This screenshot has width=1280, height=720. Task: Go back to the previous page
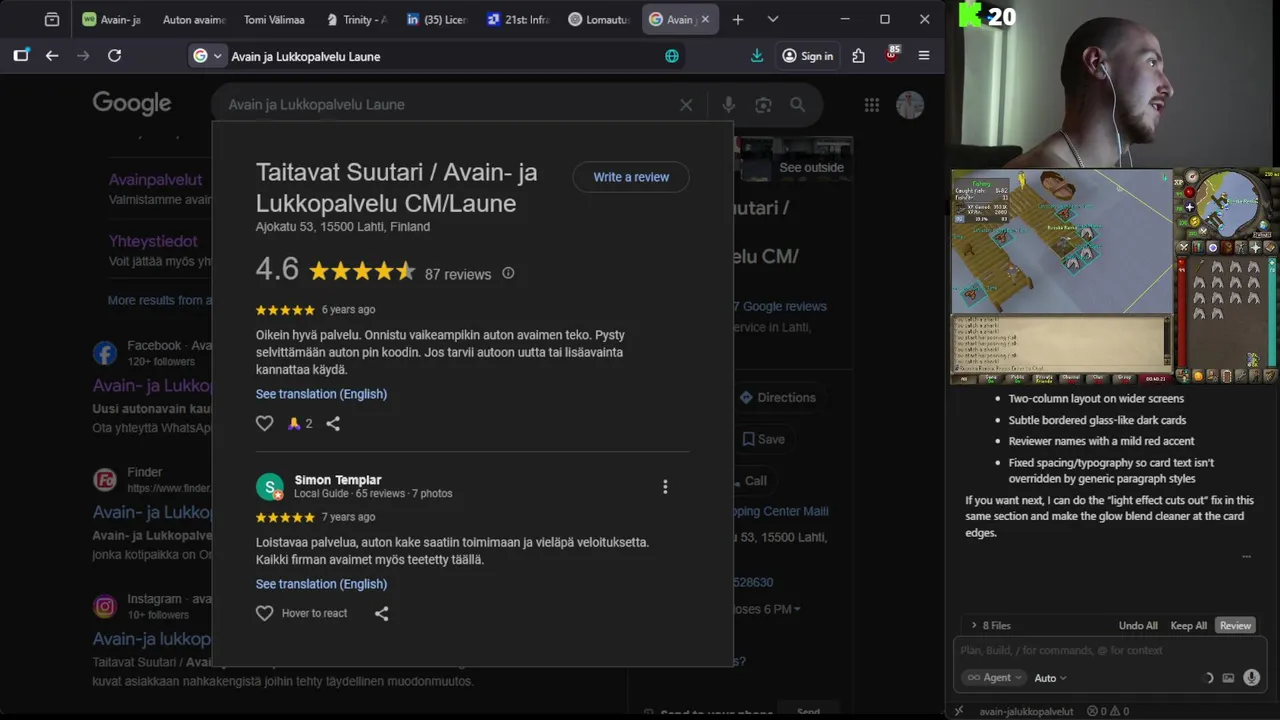(x=52, y=56)
